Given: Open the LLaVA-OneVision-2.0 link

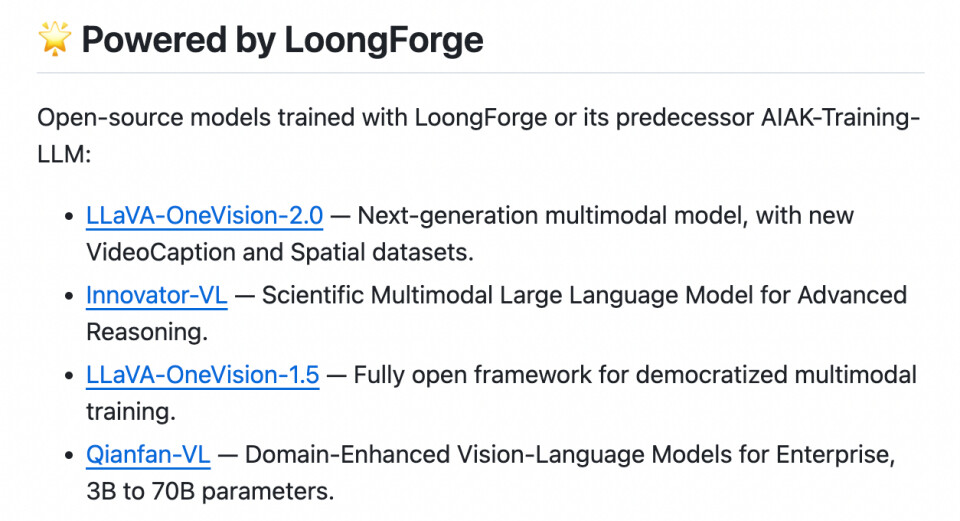Looking at the screenshot, I should (x=204, y=216).
